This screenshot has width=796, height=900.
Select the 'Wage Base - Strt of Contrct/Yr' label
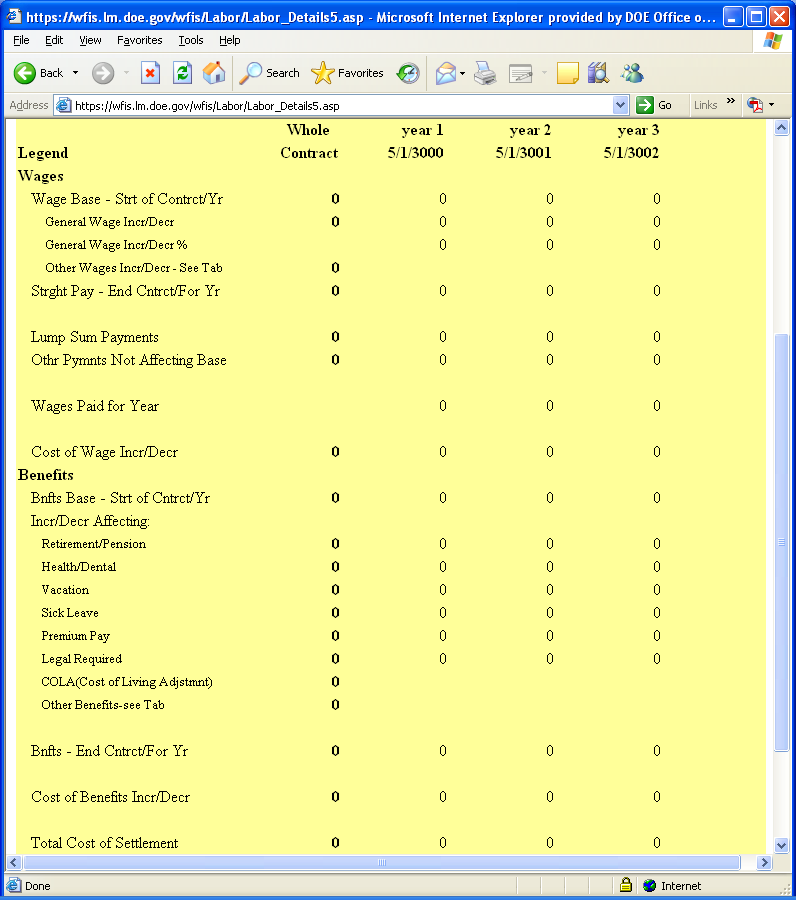pyautogui.click(x=127, y=199)
